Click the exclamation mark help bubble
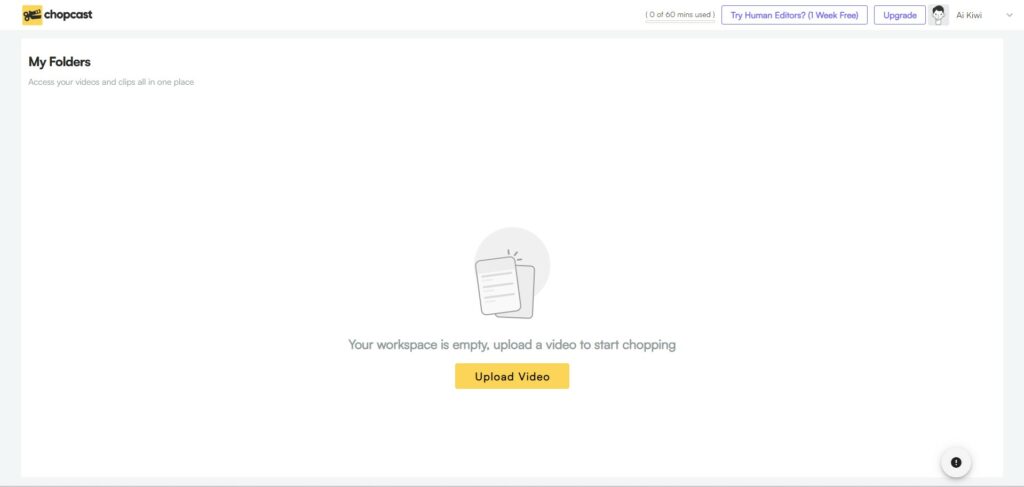This screenshot has width=1024, height=487. tap(956, 462)
